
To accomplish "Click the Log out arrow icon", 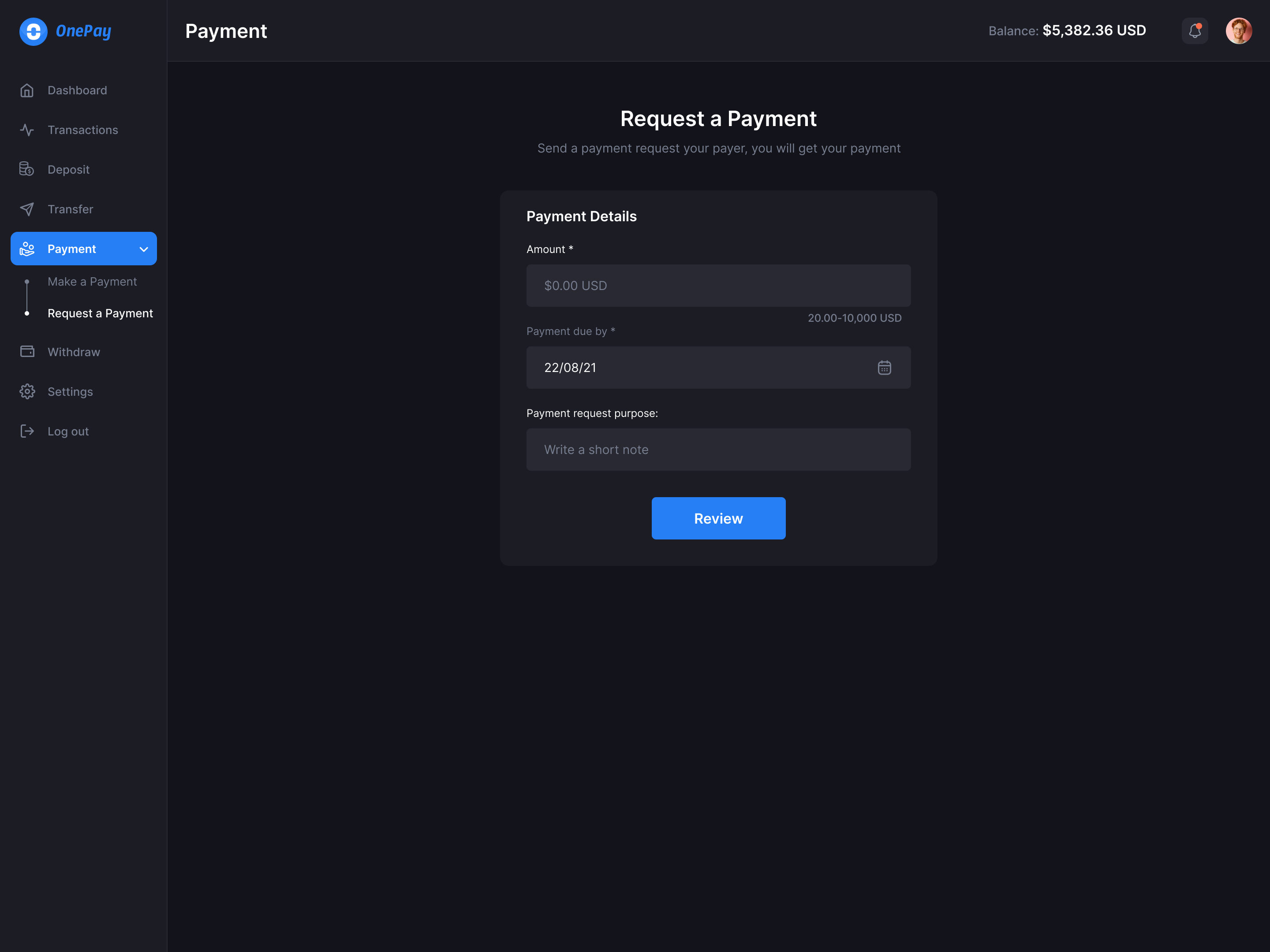I will [27, 431].
